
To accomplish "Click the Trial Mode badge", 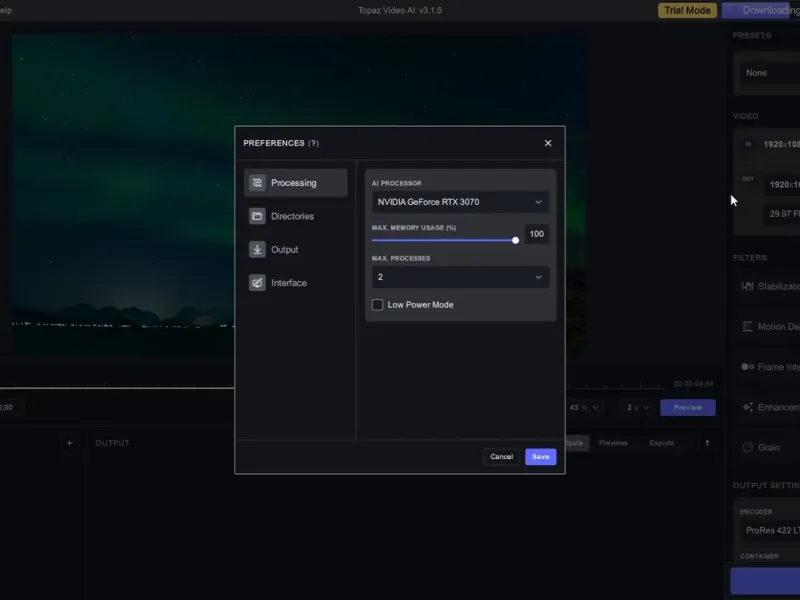I will click(687, 10).
